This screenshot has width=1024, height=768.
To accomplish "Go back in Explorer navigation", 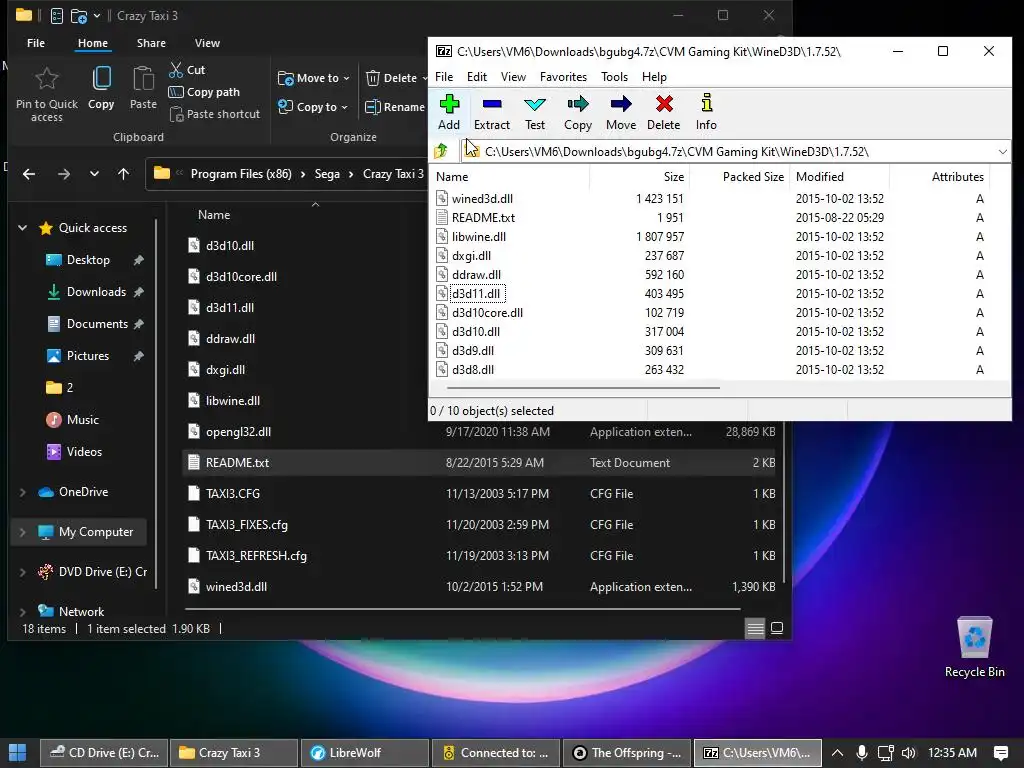I will click(x=29, y=174).
